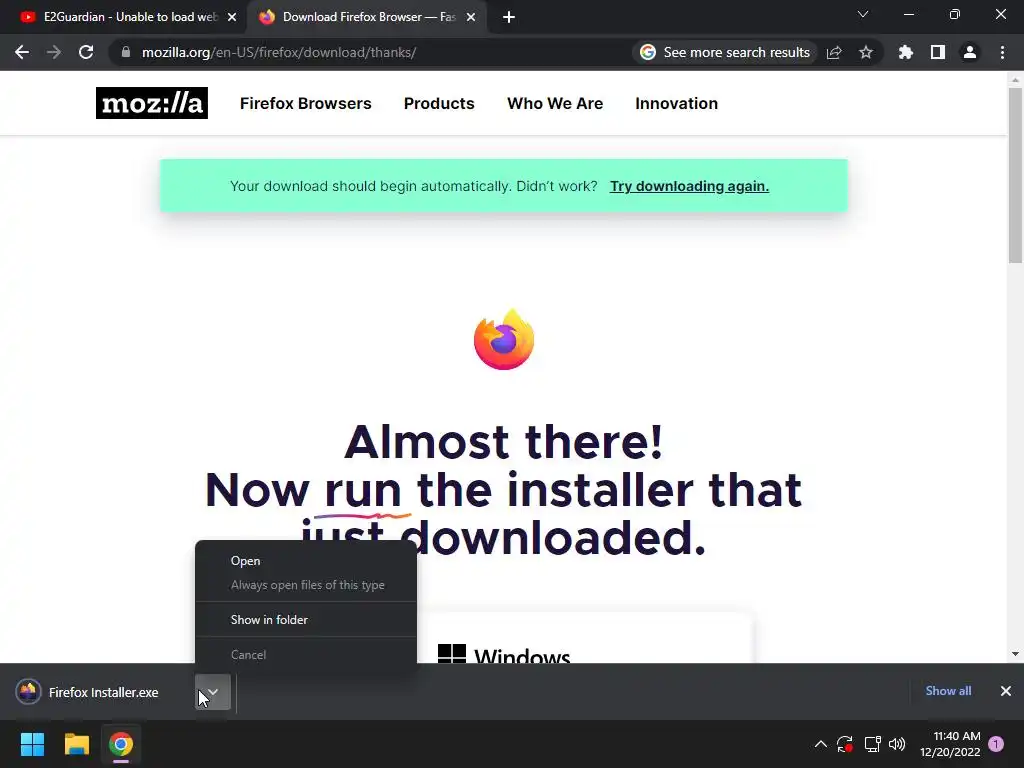
Task: Toggle the download options chevron
Action: [x=213, y=692]
